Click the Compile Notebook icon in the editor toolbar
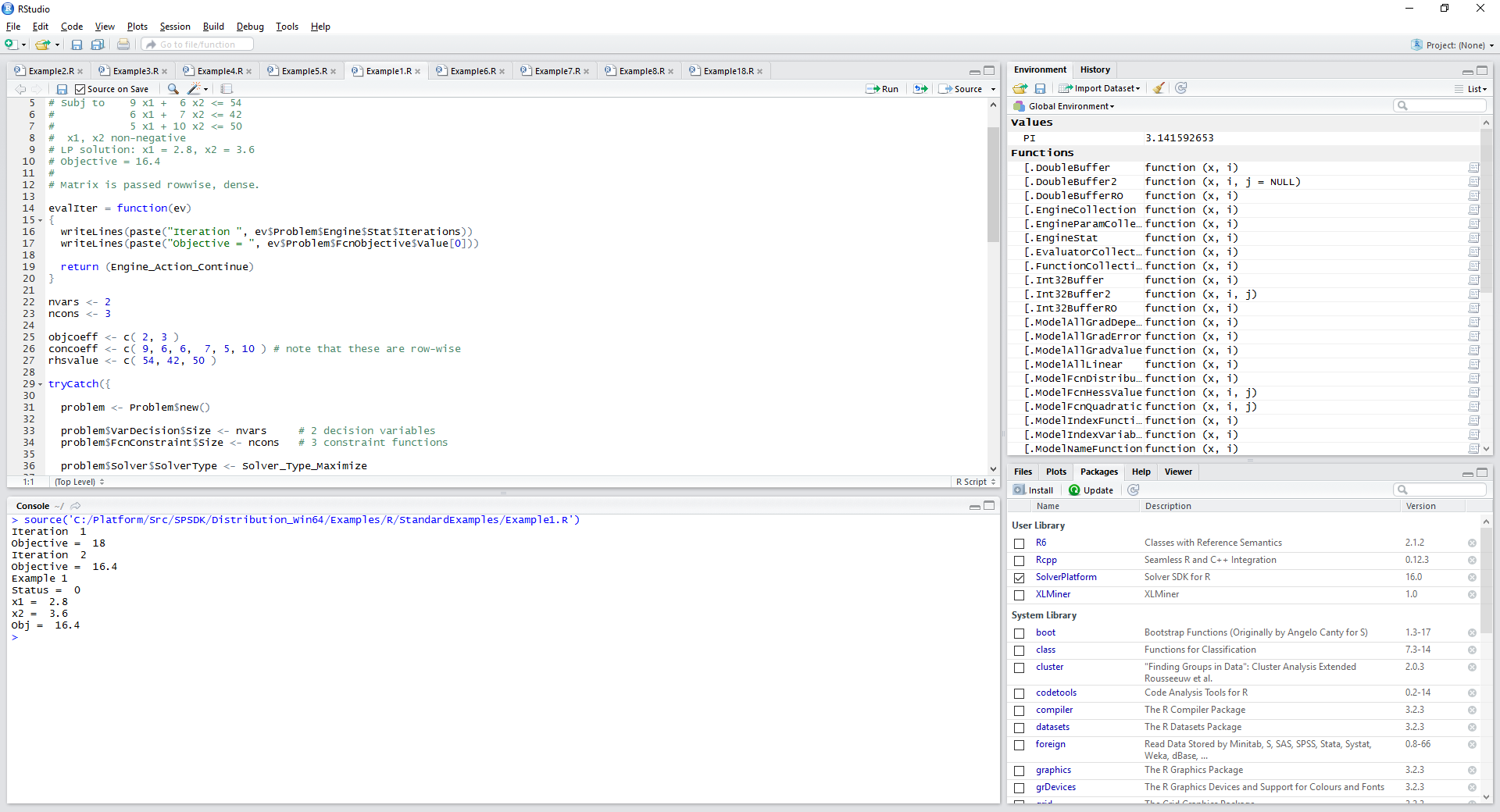The height and width of the screenshot is (812, 1500). 227,89
